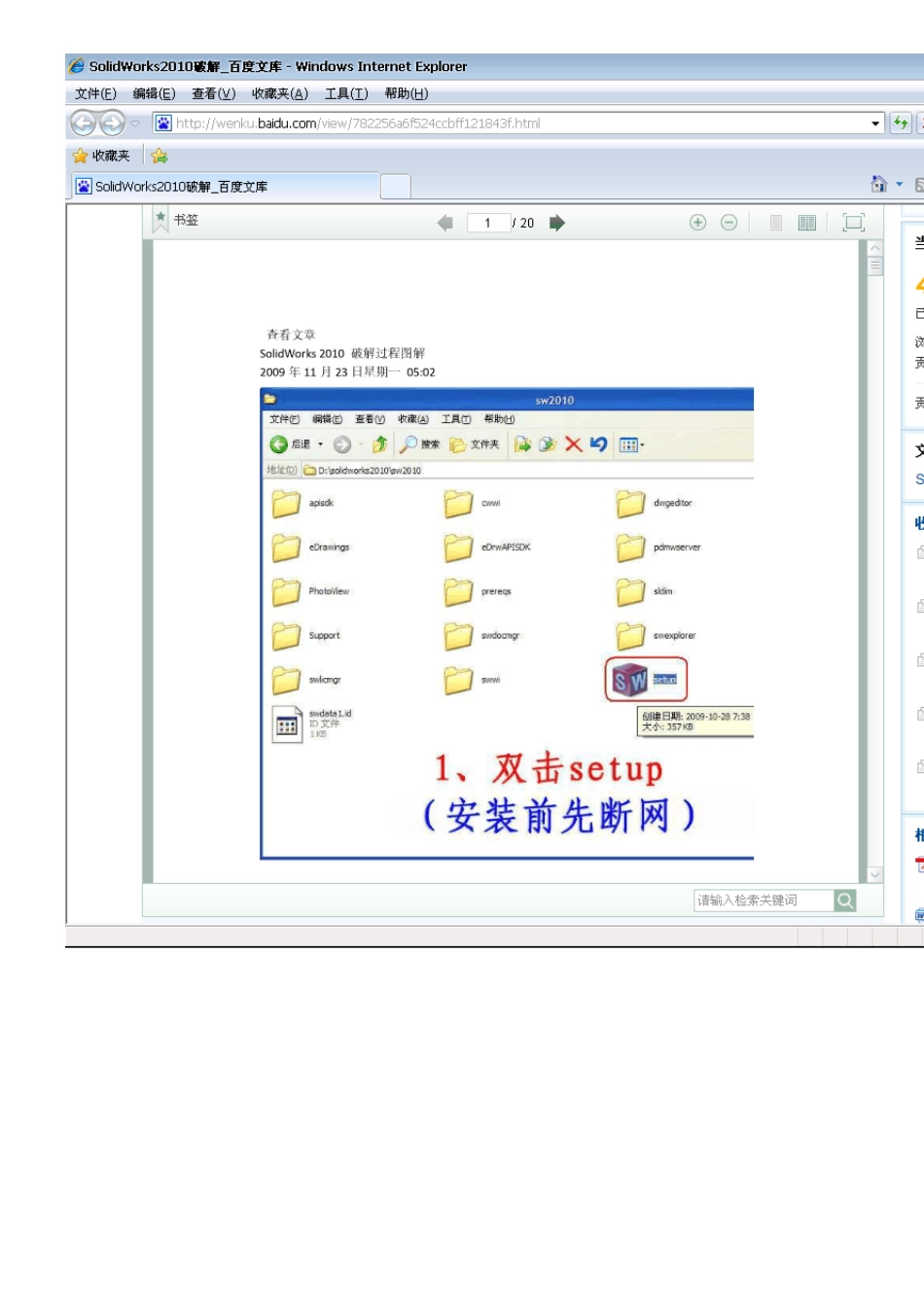Switch to two-page view mode
The width and height of the screenshot is (924, 1307).
tap(806, 223)
